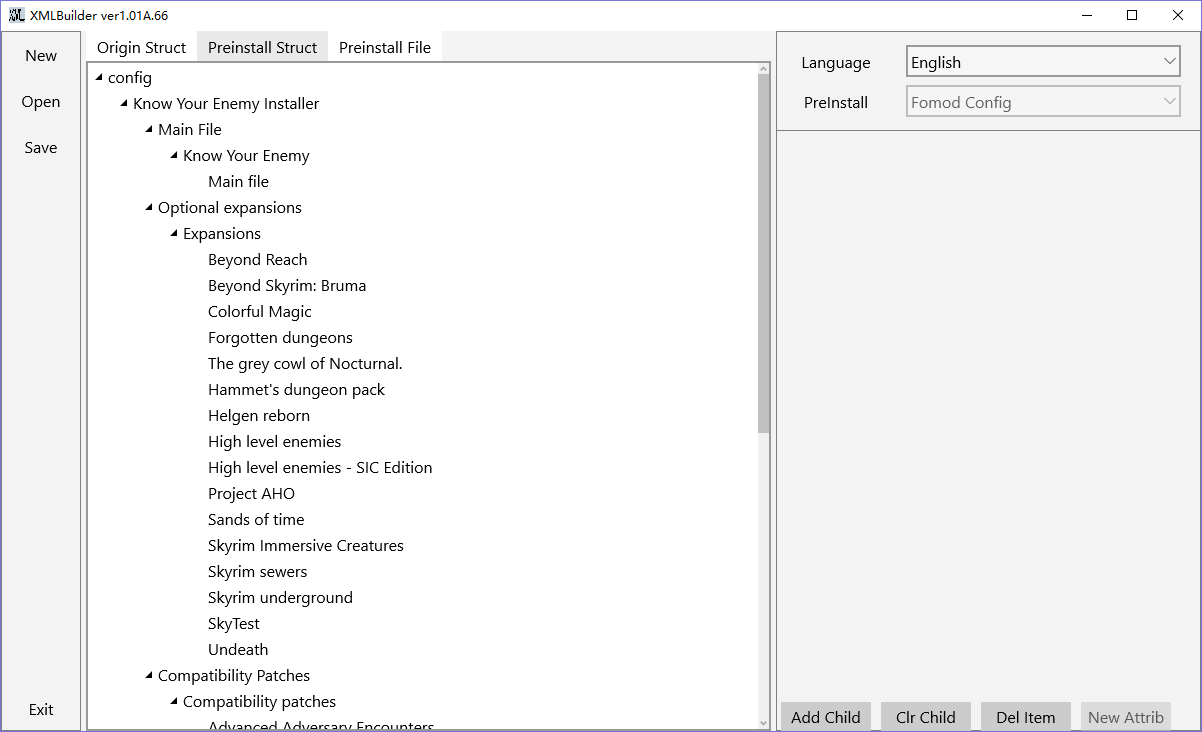Click the Open button
Image resolution: width=1202 pixels, height=732 pixels.
point(41,102)
